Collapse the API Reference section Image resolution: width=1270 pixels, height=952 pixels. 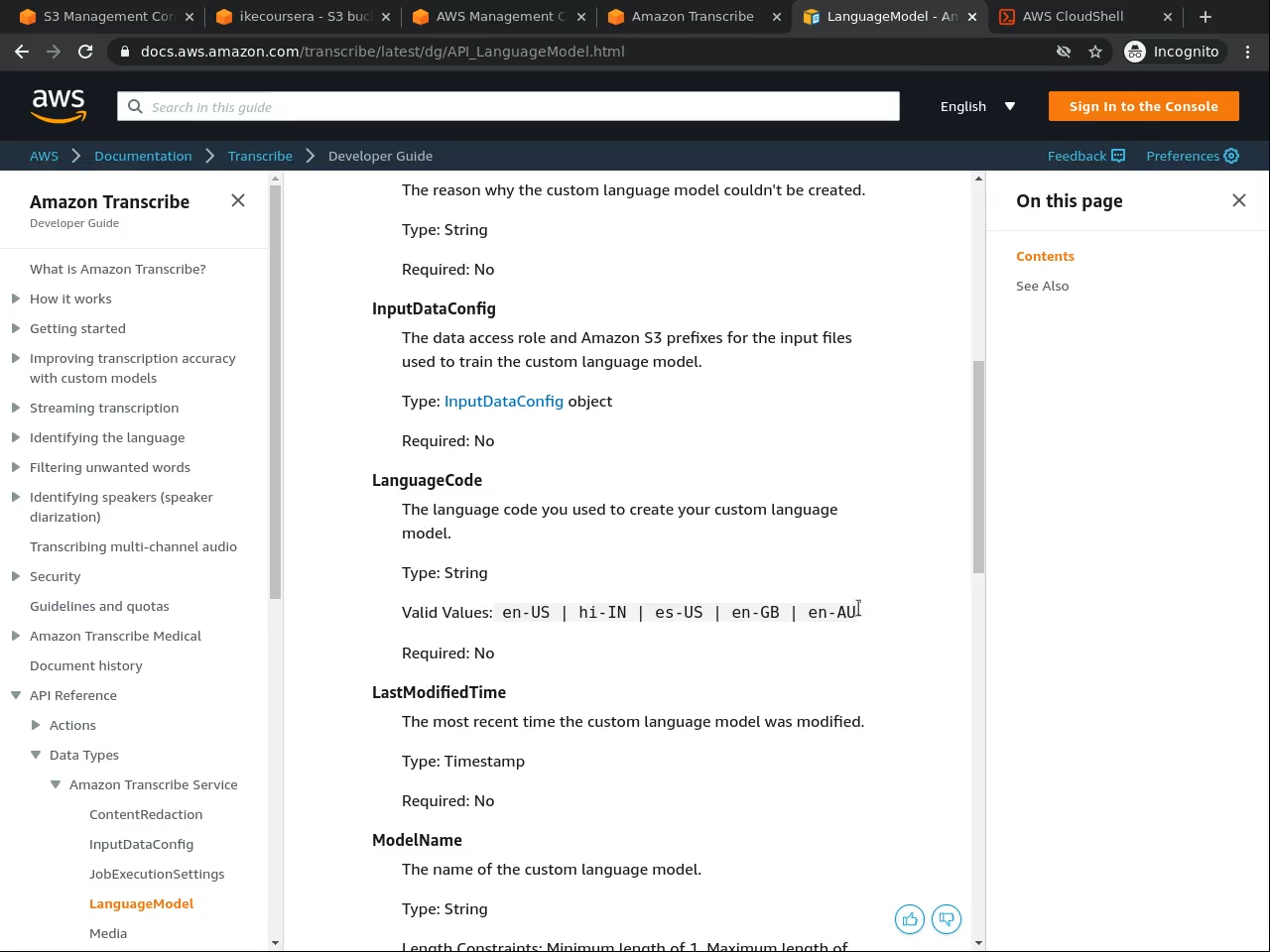pos(16,695)
